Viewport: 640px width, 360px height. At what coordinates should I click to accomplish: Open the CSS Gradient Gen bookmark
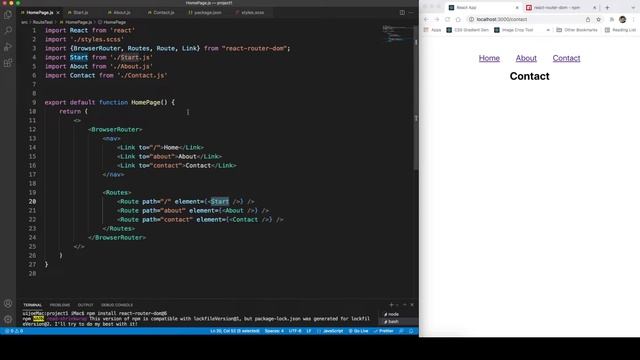pyautogui.click(x=467, y=30)
